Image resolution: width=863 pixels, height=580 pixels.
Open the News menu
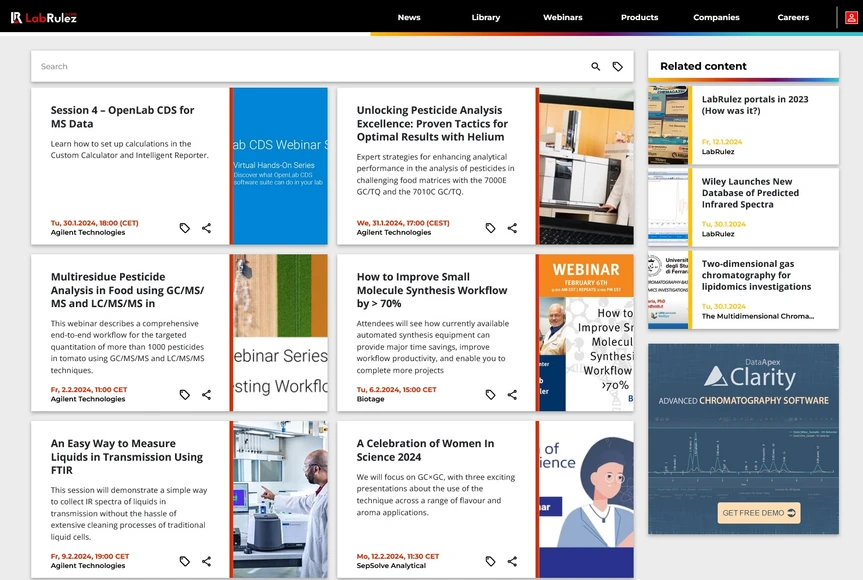409,18
